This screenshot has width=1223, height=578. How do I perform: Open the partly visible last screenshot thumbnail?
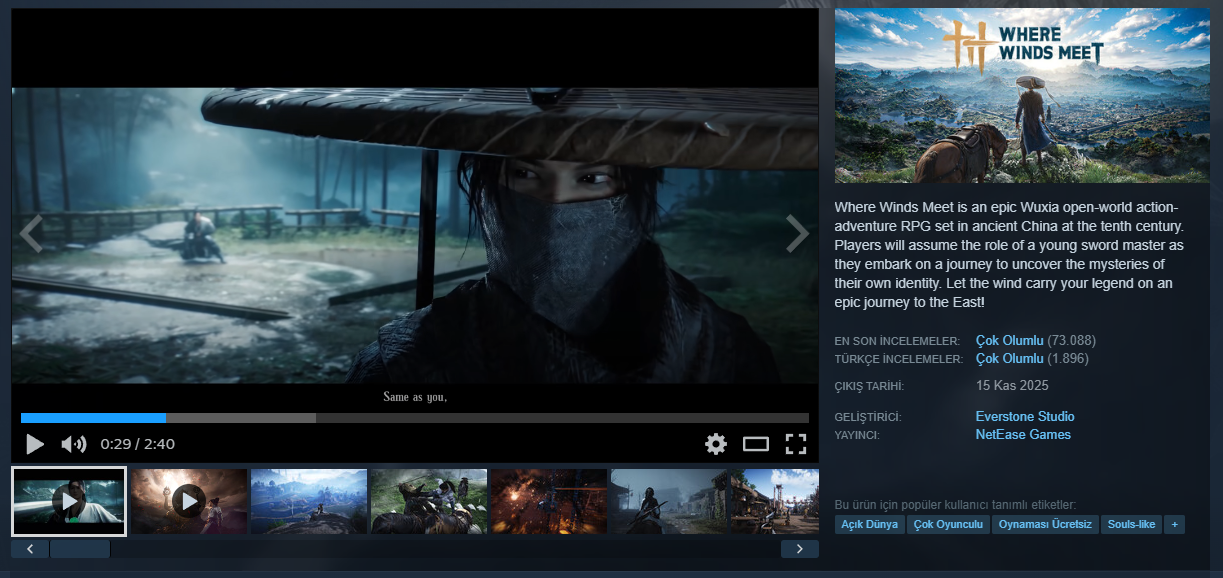[x=775, y=501]
